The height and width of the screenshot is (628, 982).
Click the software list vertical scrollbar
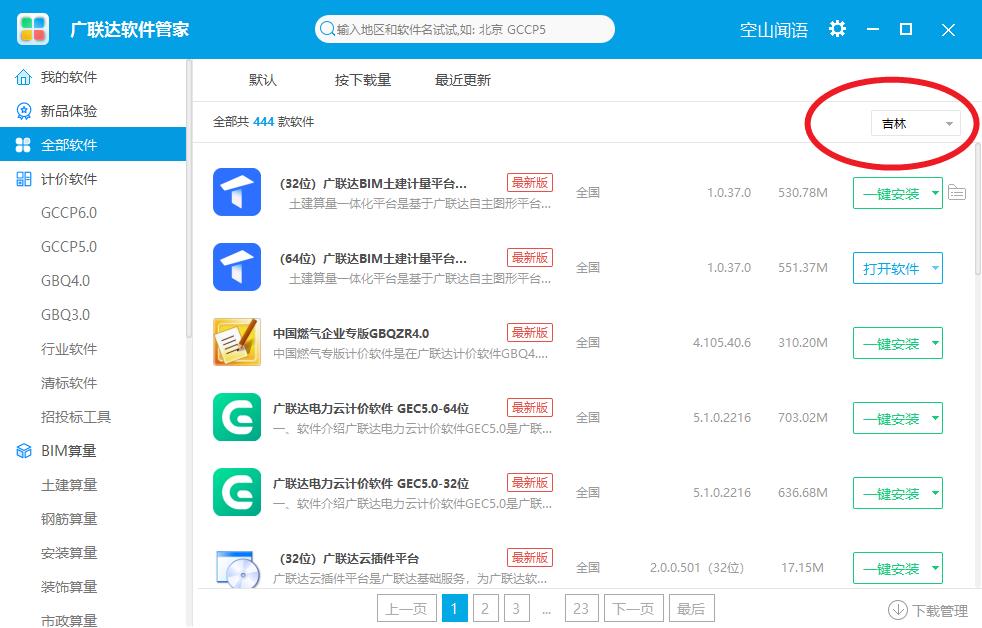click(978, 210)
